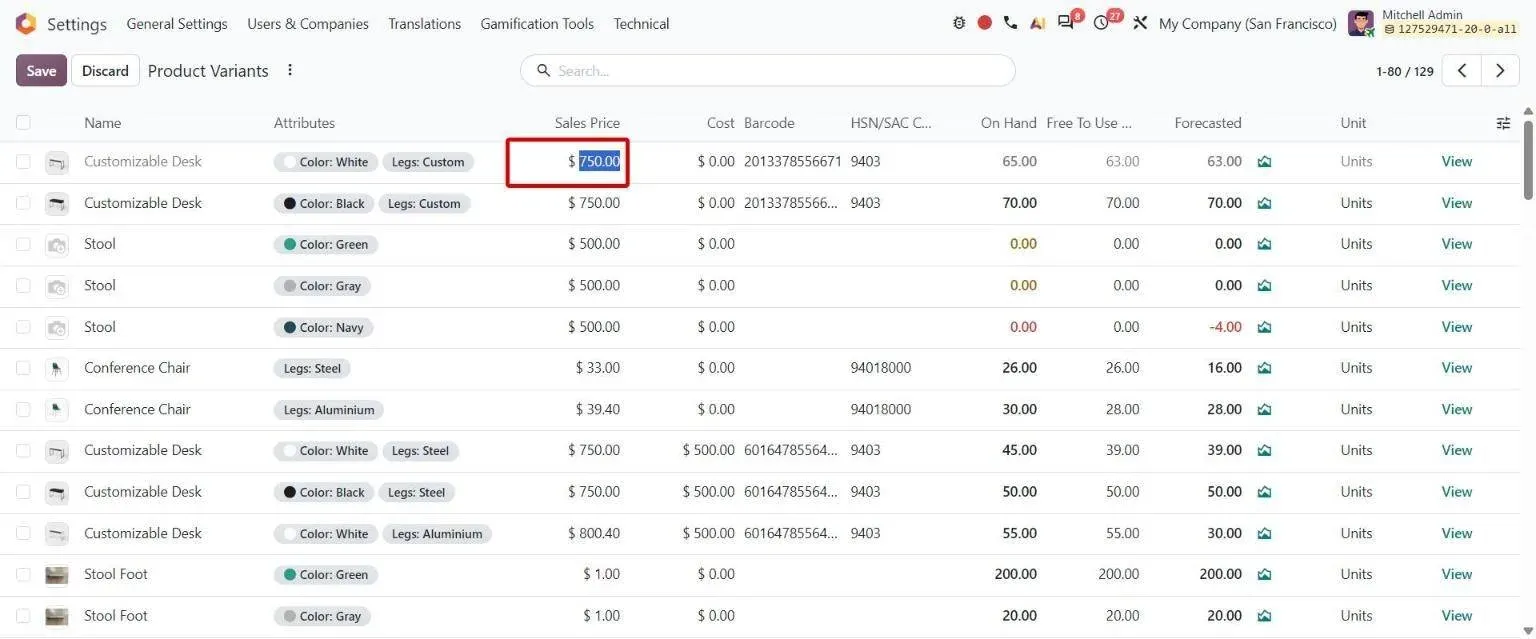1536x639 pixels.
Task: Open View link for Stool Green row
Action: pyautogui.click(x=1456, y=244)
